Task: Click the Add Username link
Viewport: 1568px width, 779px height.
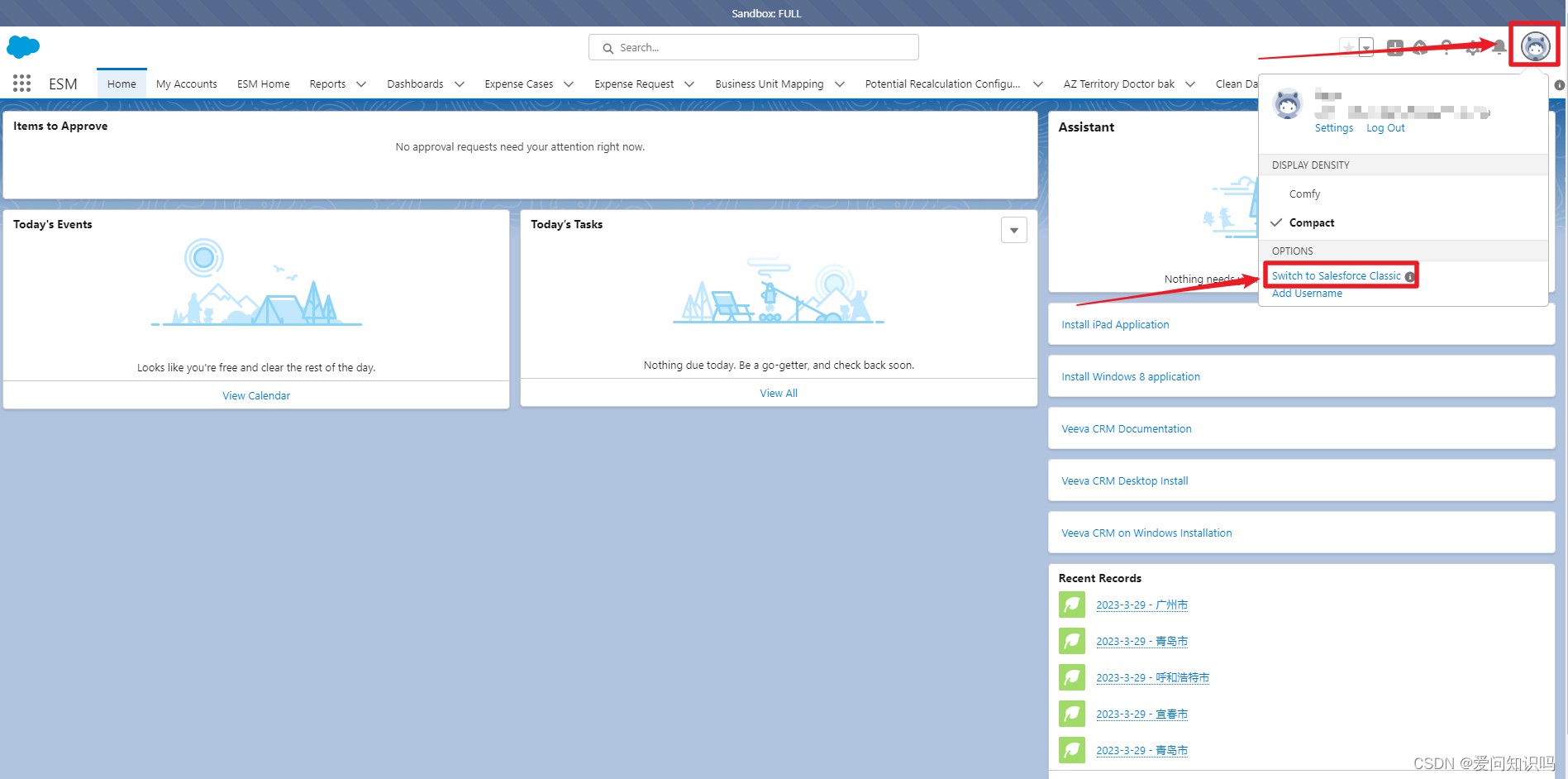Action: pos(1307,294)
